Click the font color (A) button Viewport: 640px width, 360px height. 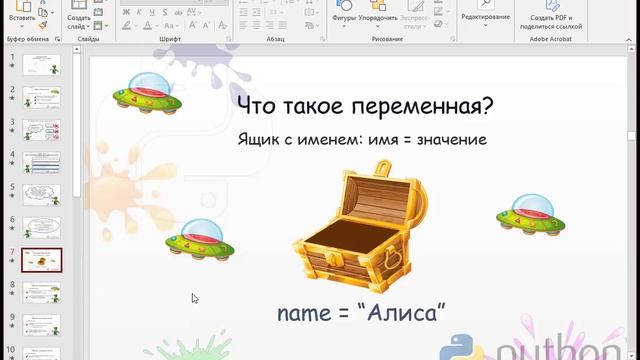pyautogui.click(x=148, y=25)
